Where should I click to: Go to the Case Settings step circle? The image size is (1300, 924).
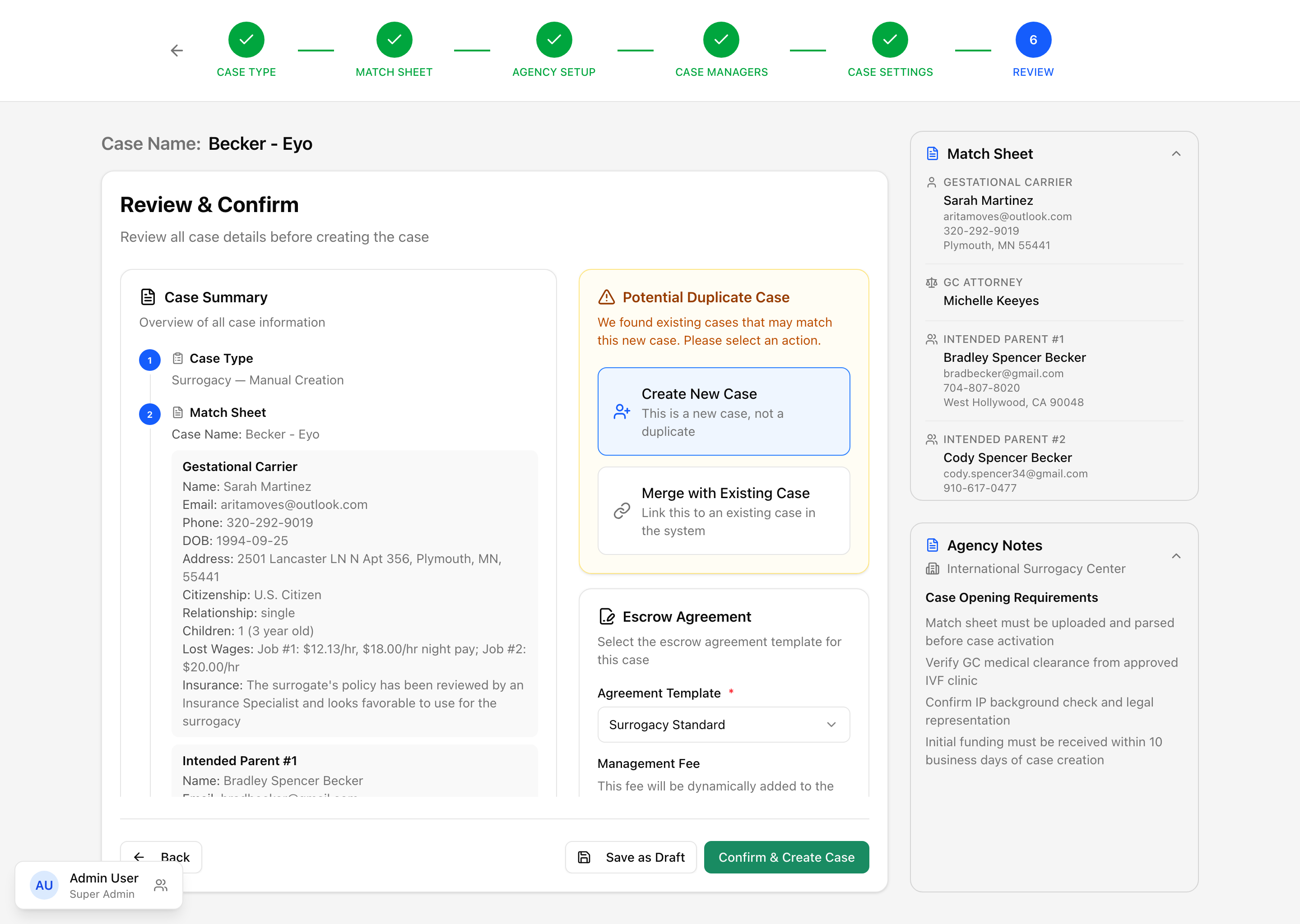click(890, 40)
